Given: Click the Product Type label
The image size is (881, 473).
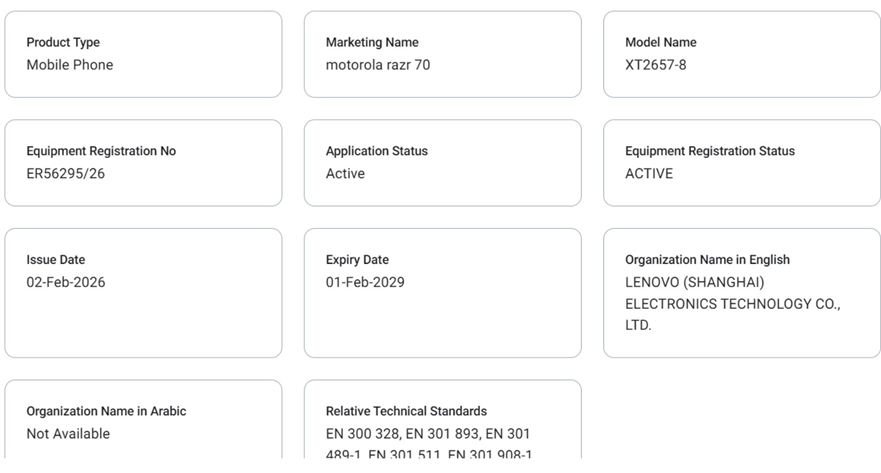Looking at the screenshot, I should pos(63,42).
